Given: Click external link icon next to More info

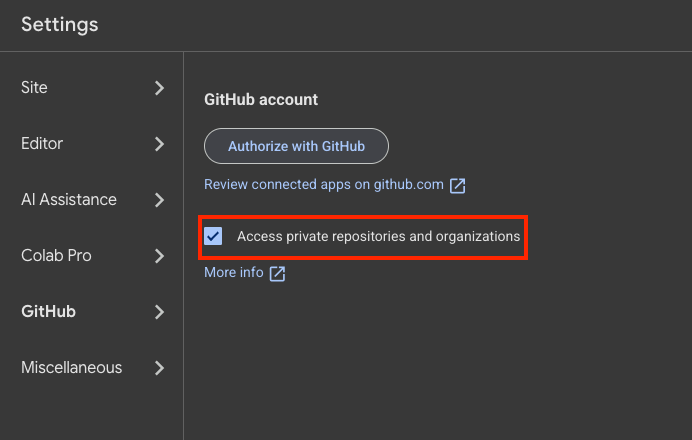Looking at the screenshot, I should pyautogui.click(x=277, y=274).
